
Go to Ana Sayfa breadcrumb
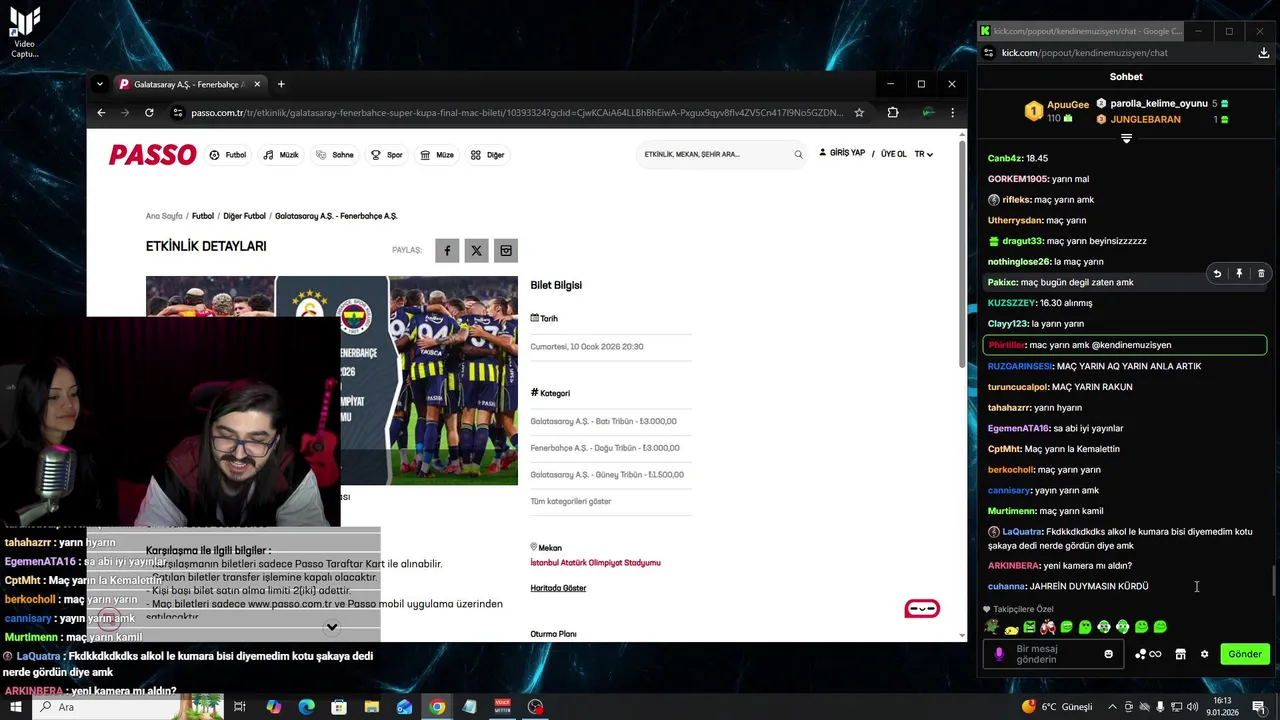click(x=164, y=216)
